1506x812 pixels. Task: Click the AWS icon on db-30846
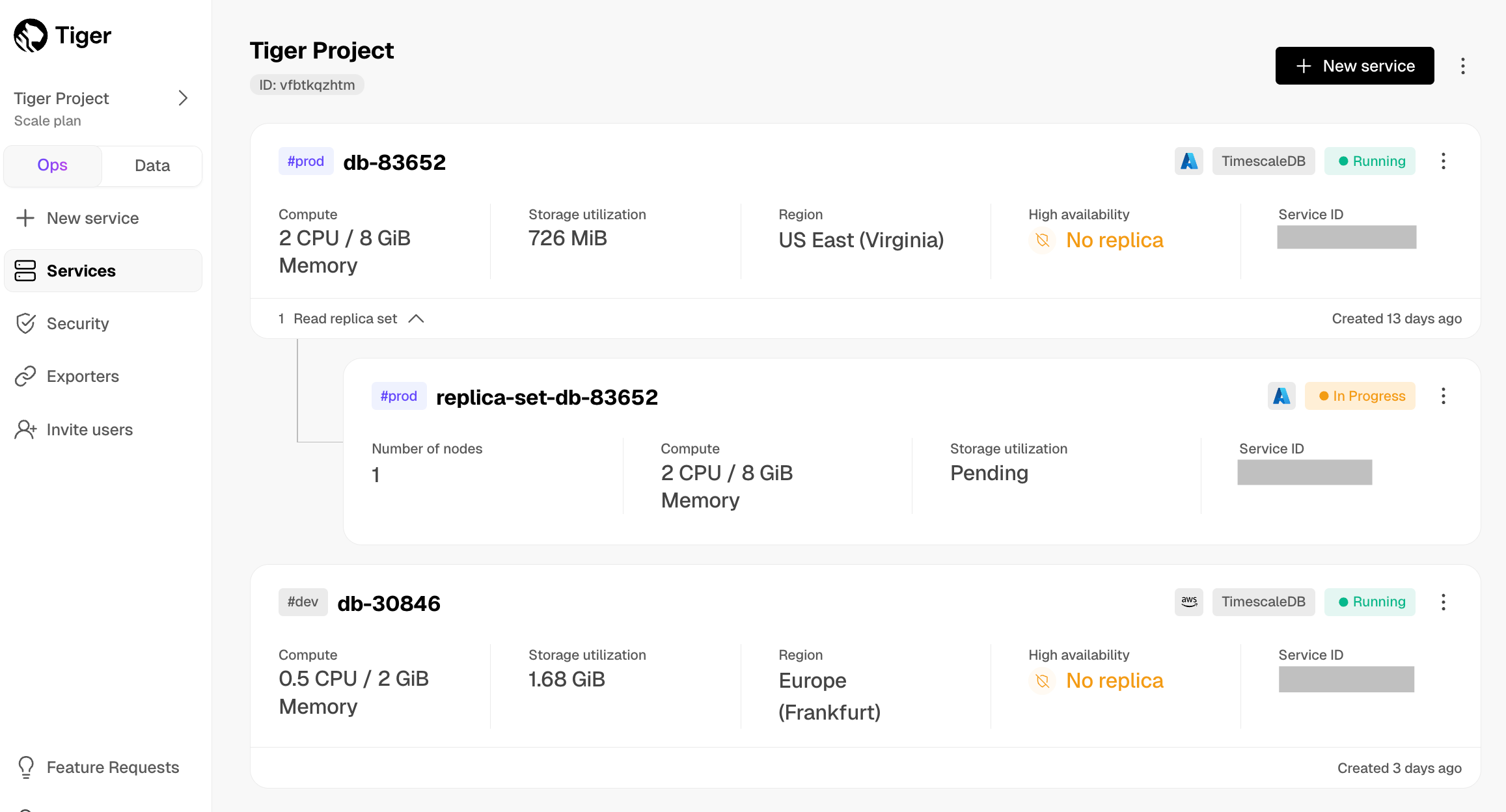coord(1188,602)
